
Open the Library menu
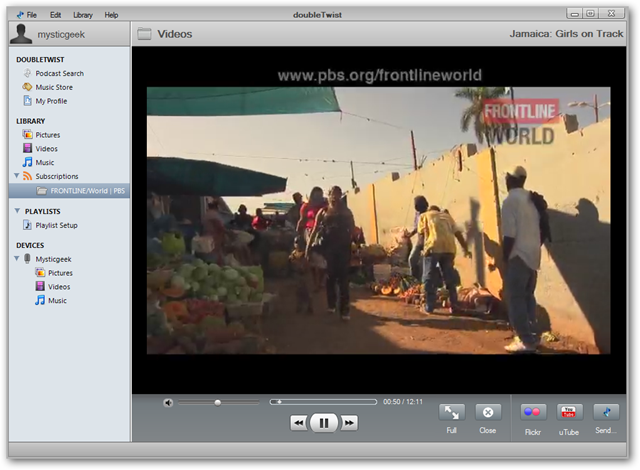tap(83, 15)
